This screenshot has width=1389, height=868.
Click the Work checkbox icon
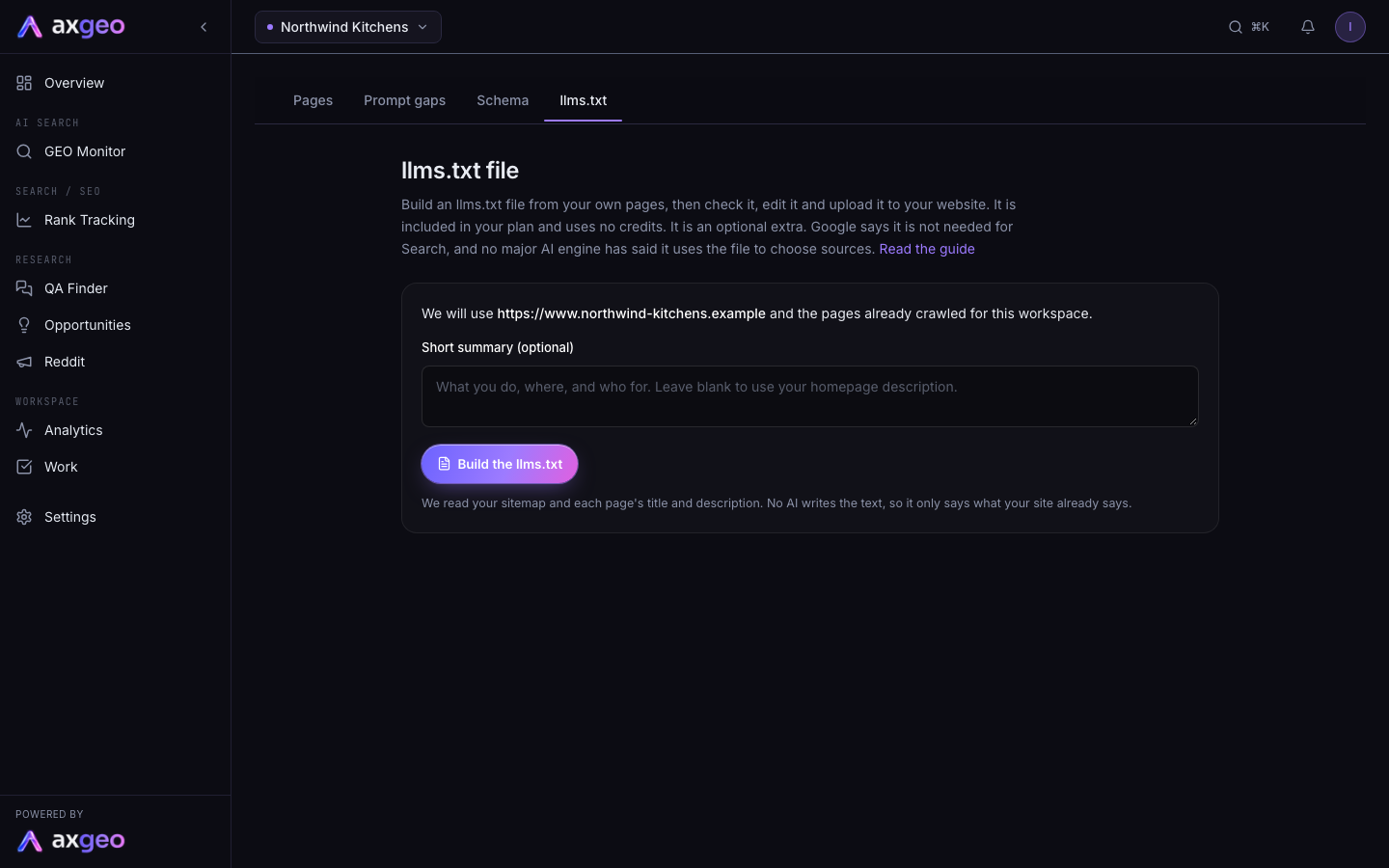coord(24,467)
